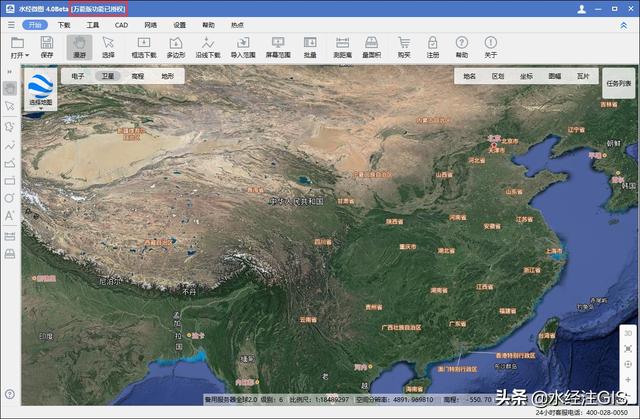Click the user account icon in title bar
The height and width of the screenshot is (419, 640).
[x=582, y=9]
